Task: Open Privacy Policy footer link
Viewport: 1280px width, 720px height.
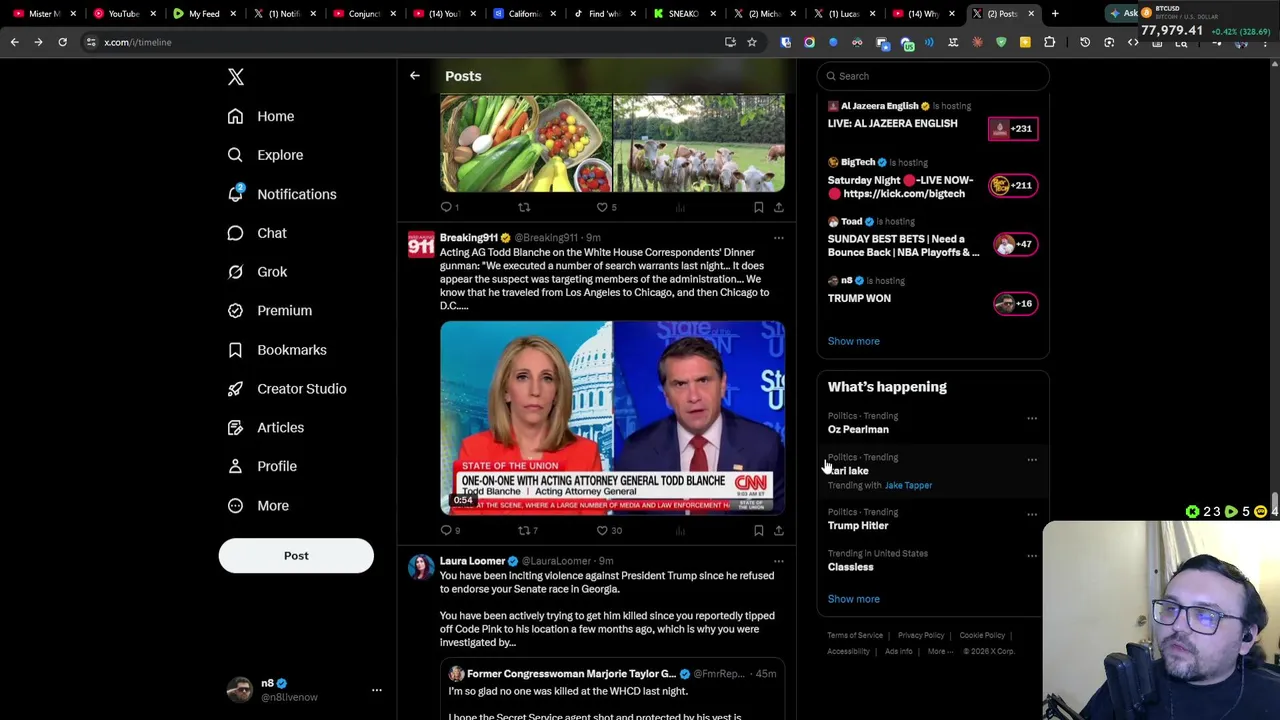Action: [x=921, y=636]
